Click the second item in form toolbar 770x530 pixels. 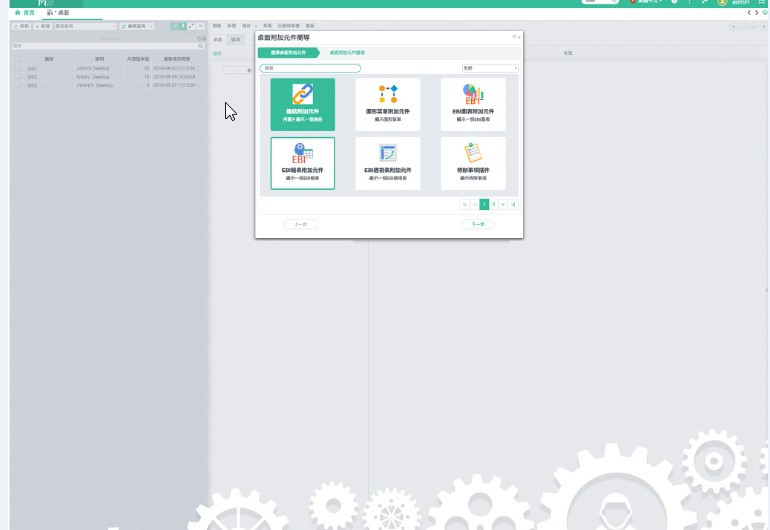(x=231, y=26)
